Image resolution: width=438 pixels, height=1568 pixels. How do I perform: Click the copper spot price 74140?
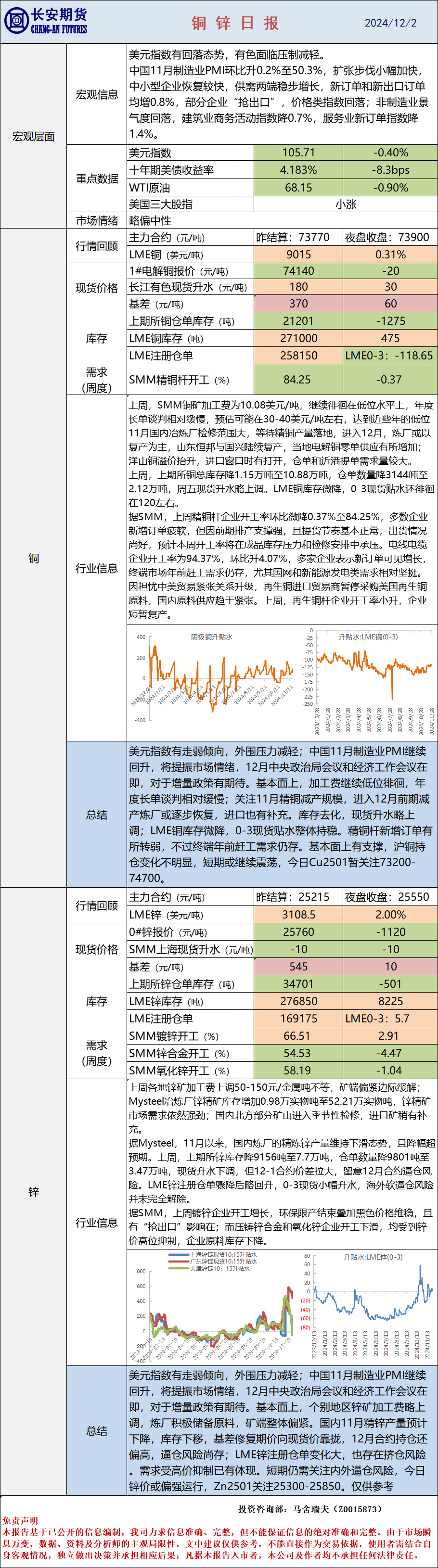click(x=298, y=271)
